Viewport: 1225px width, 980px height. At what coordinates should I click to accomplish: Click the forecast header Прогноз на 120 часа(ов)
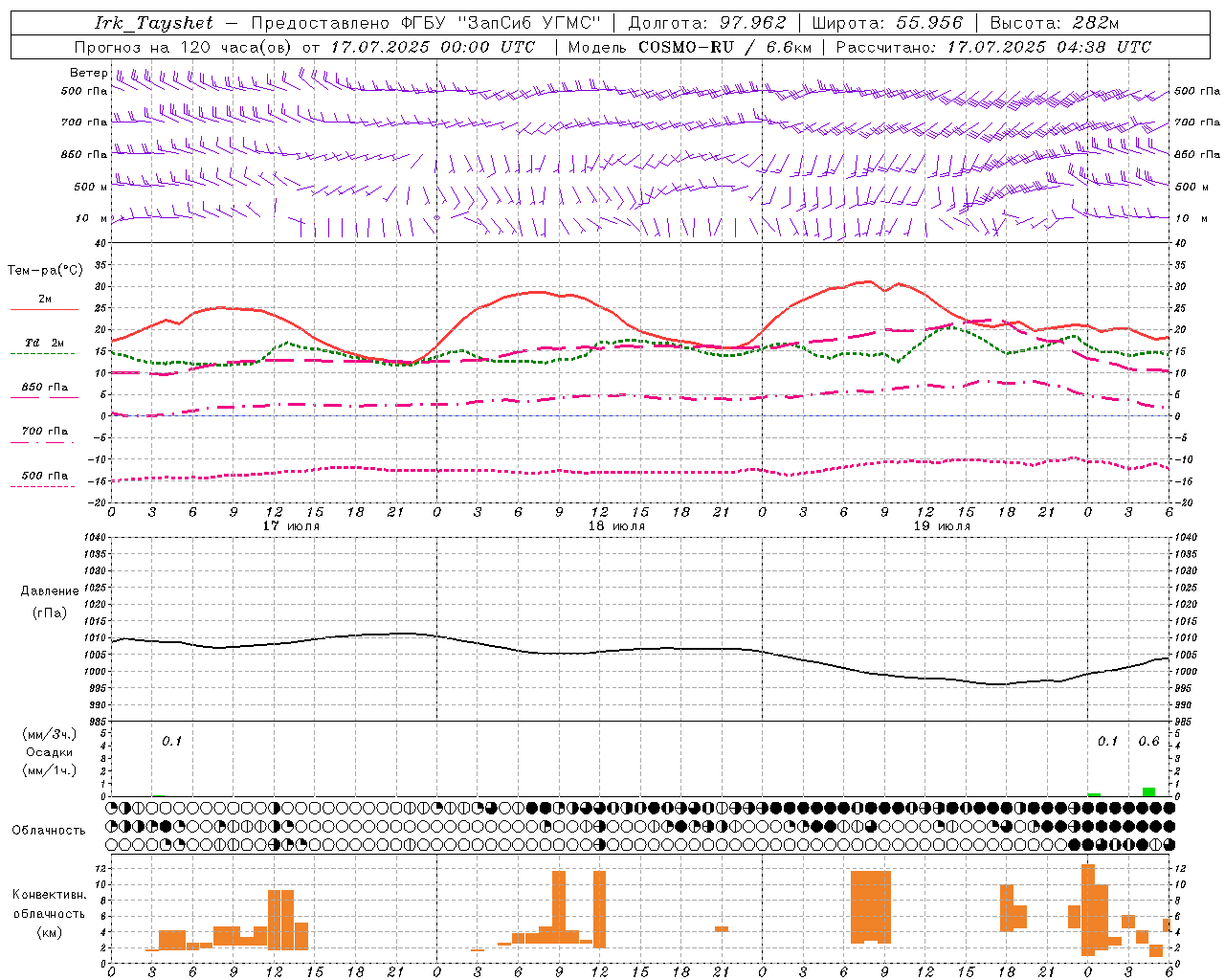coord(185,47)
